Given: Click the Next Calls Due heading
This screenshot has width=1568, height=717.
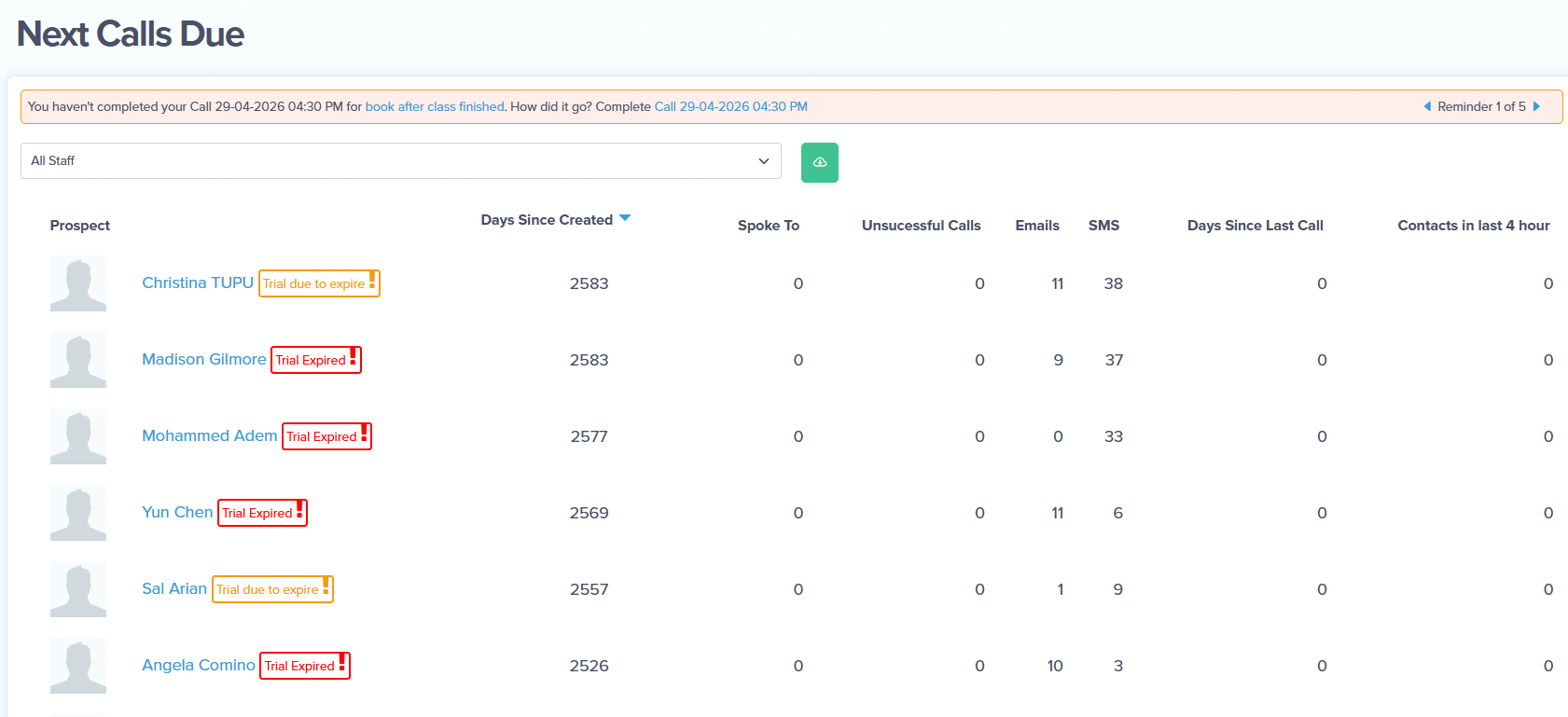Looking at the screenshot, I should 131,34.
